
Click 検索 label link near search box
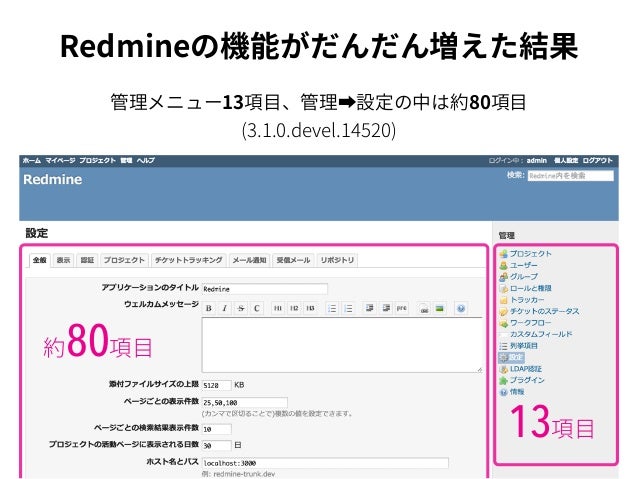pyautogui.click(x=514, y=175)
